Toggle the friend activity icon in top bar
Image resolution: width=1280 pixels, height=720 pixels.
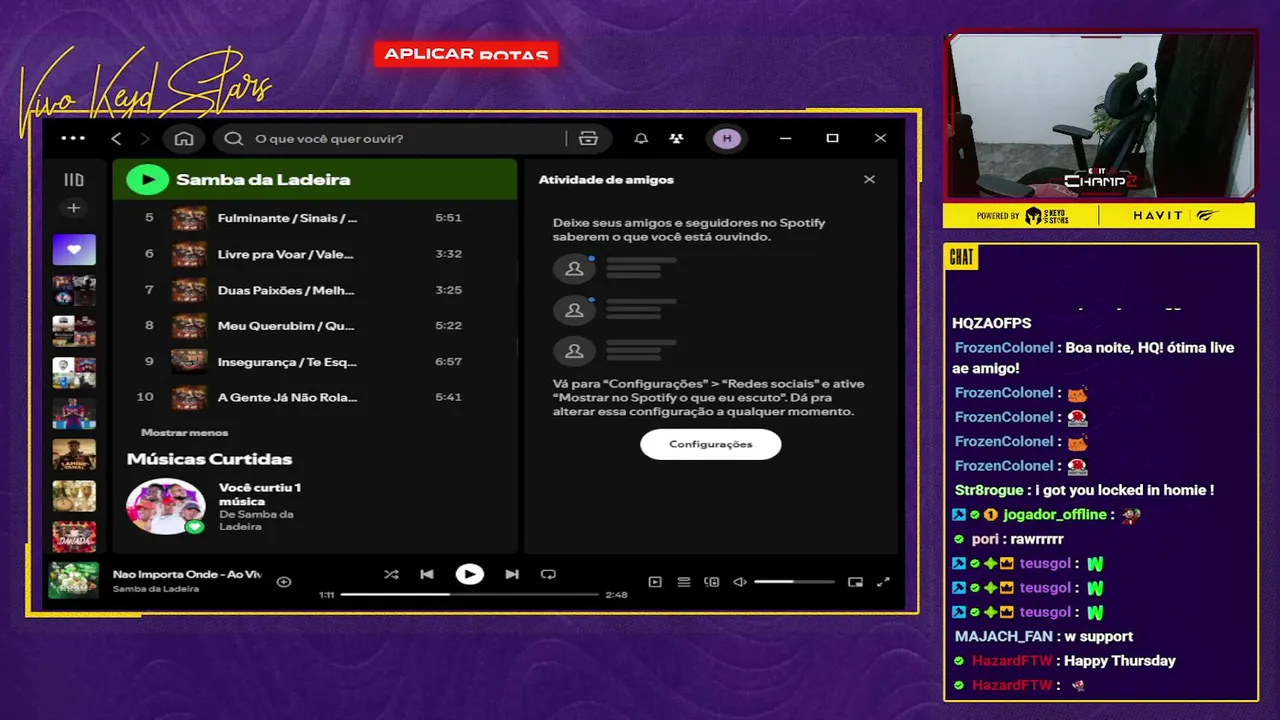tap(677, 138)
